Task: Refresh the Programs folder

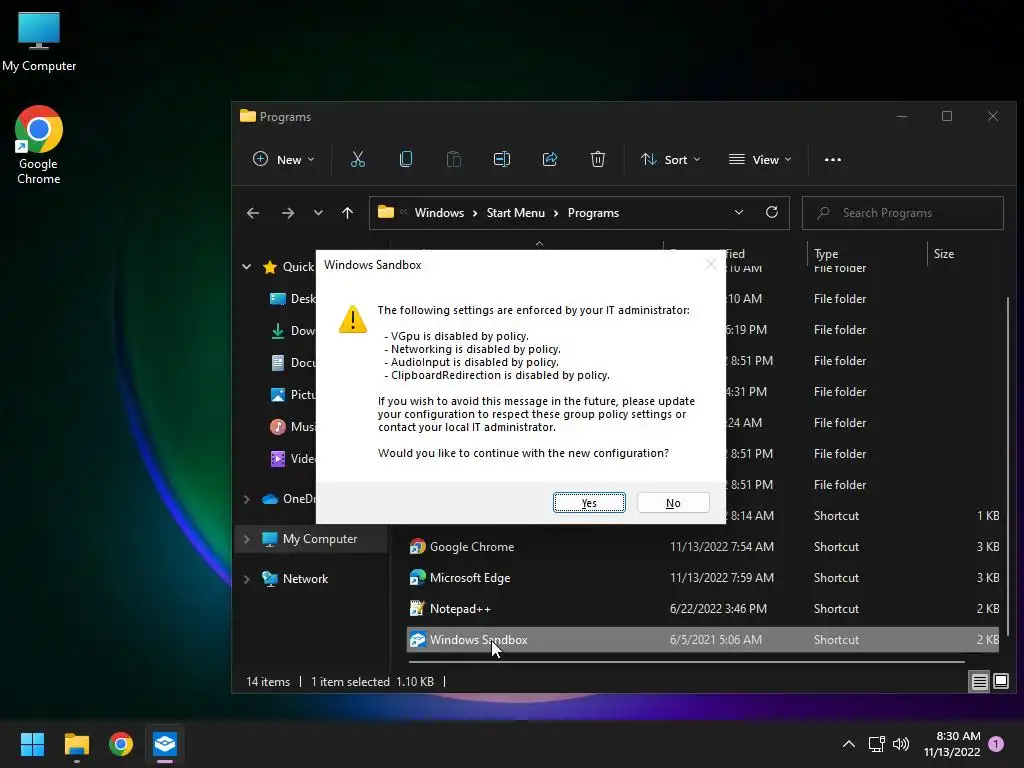Action: (x=772, y=213)
